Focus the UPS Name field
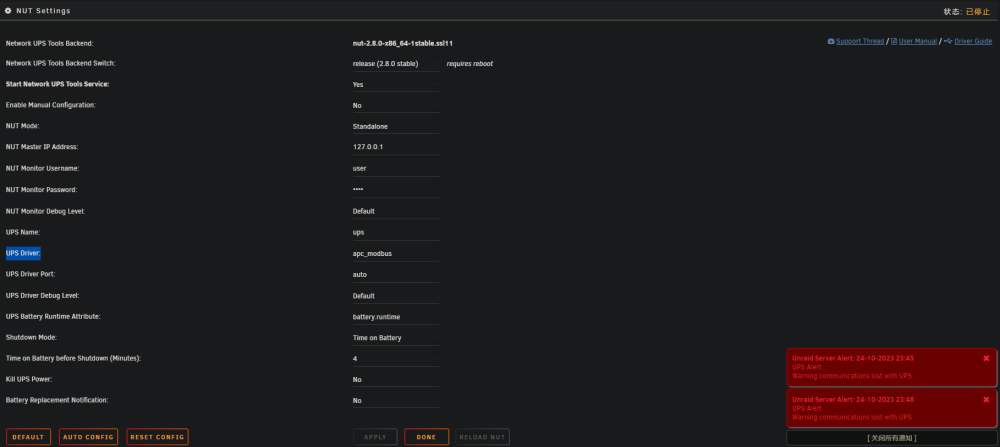The image size is (1000, 447). (395, 233)
